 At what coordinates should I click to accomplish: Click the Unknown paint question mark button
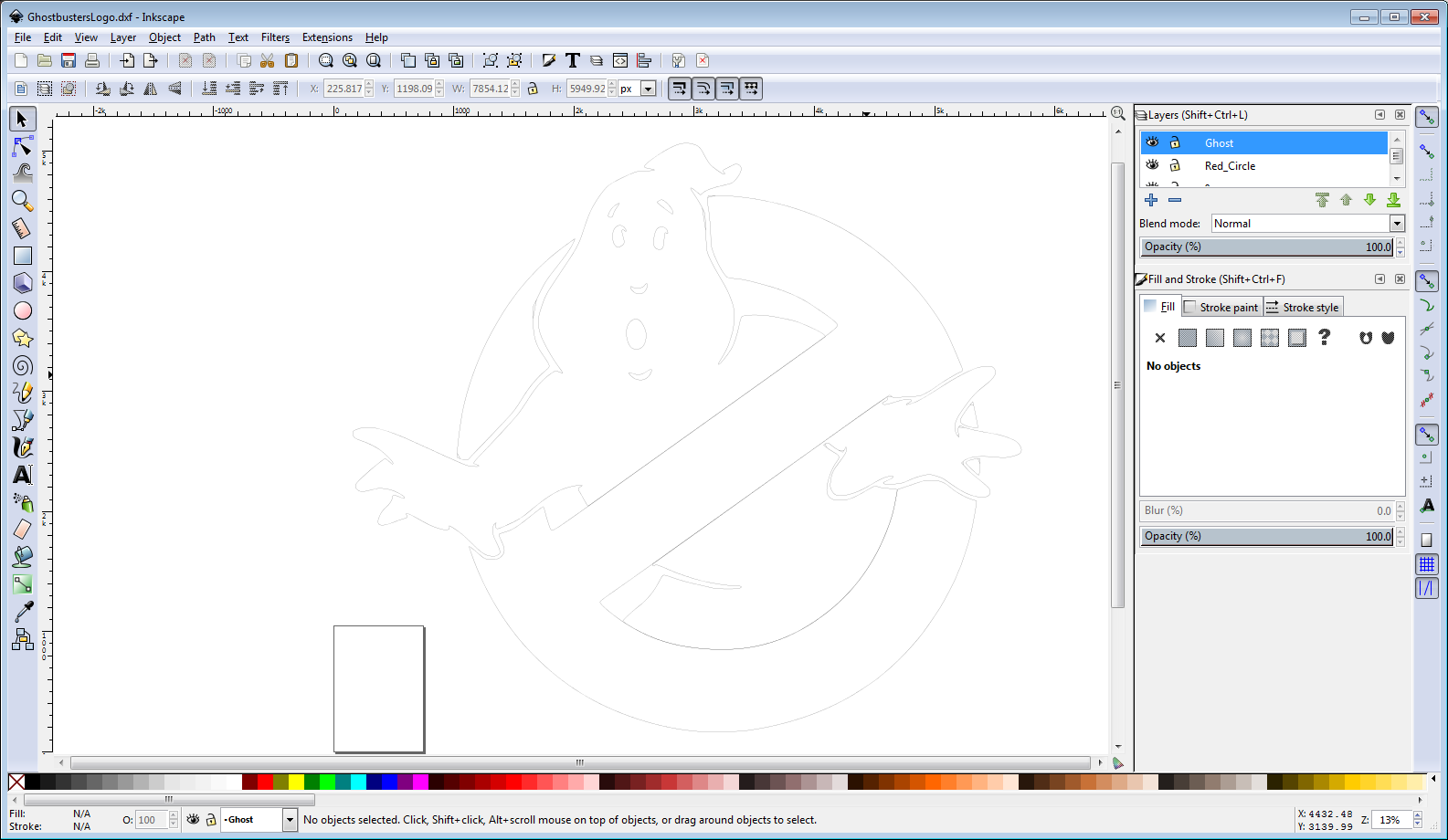click(1325, 338)
